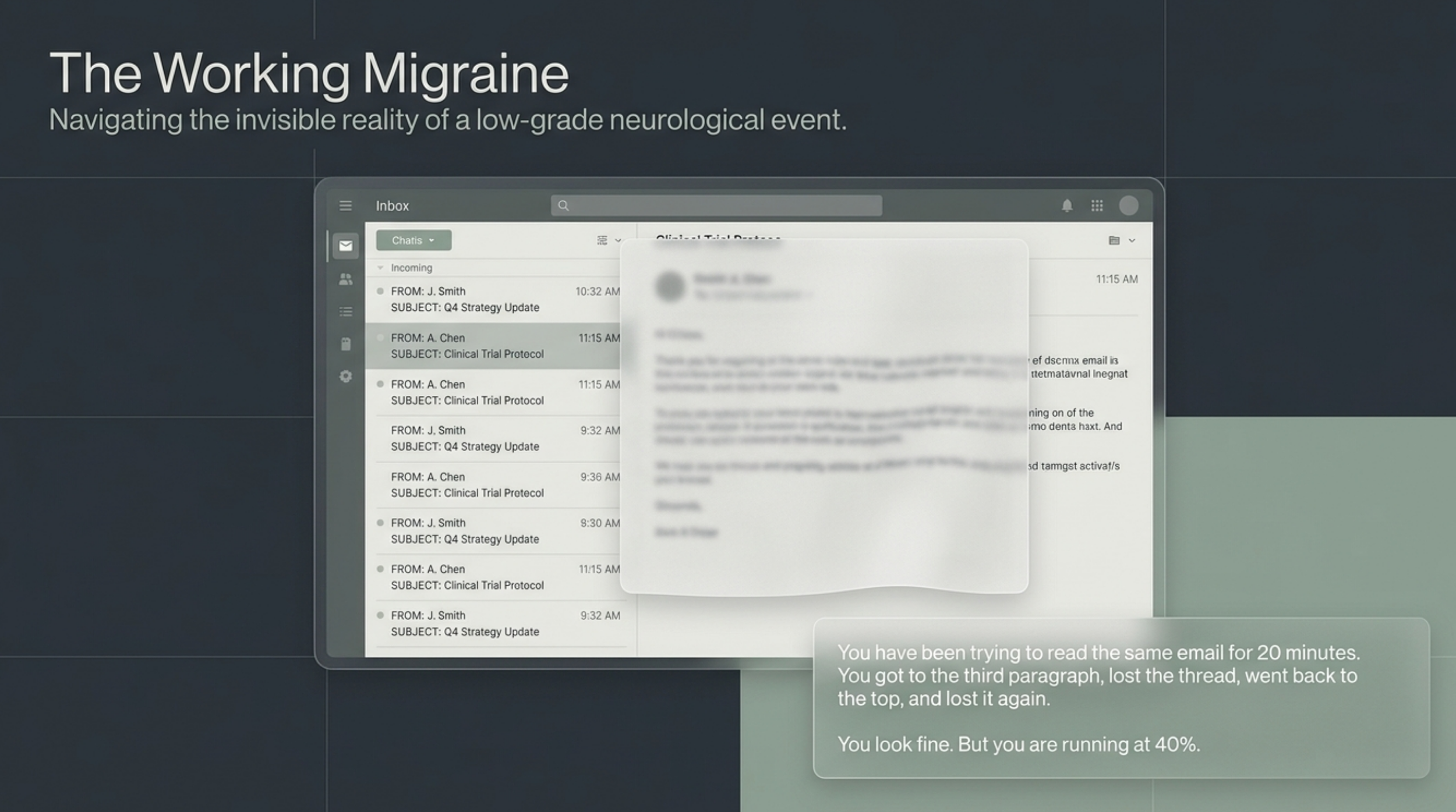Open the list icon in sidebar

click(345, 312)
